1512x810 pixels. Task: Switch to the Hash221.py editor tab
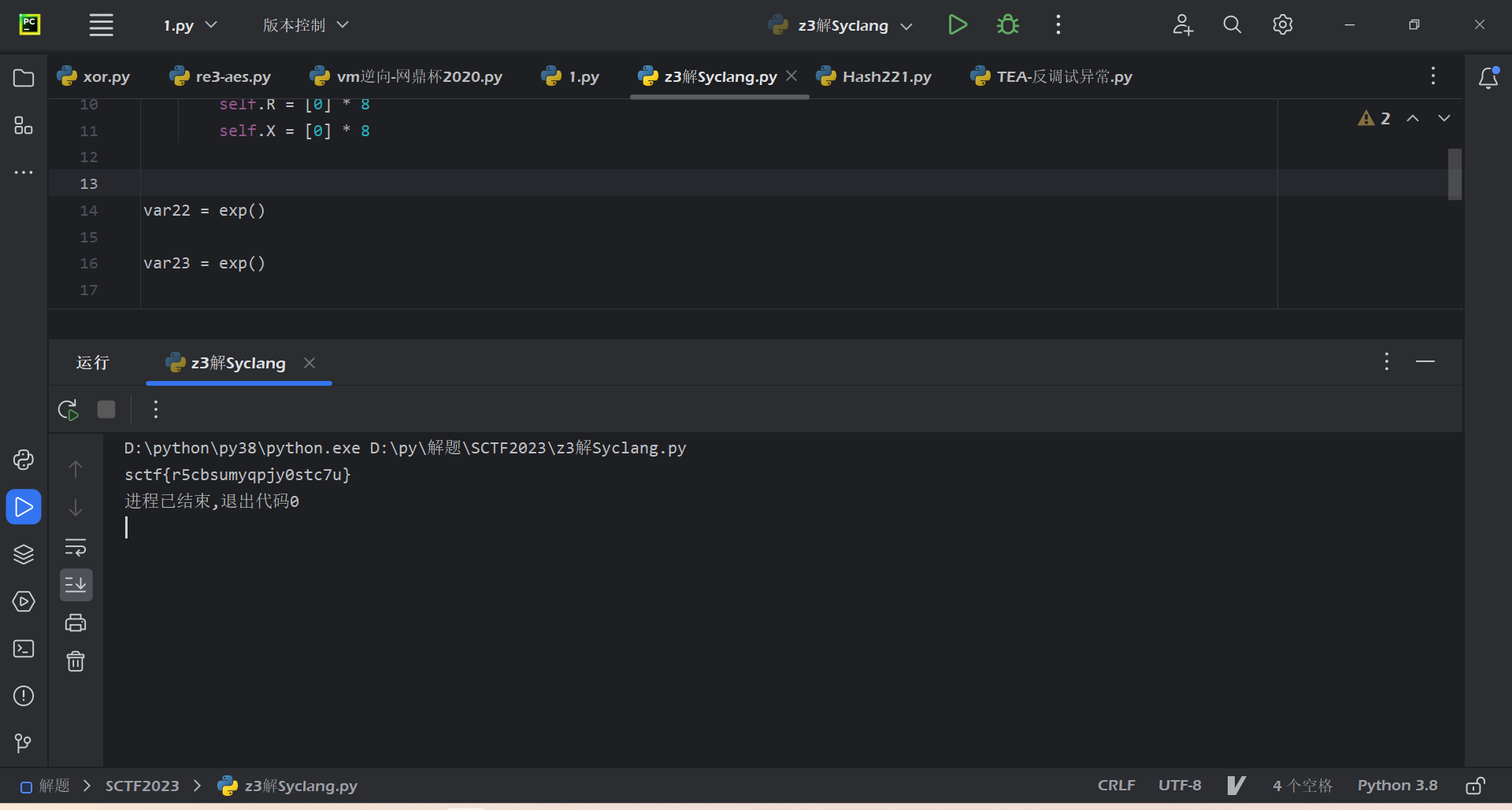coord(874,76)
